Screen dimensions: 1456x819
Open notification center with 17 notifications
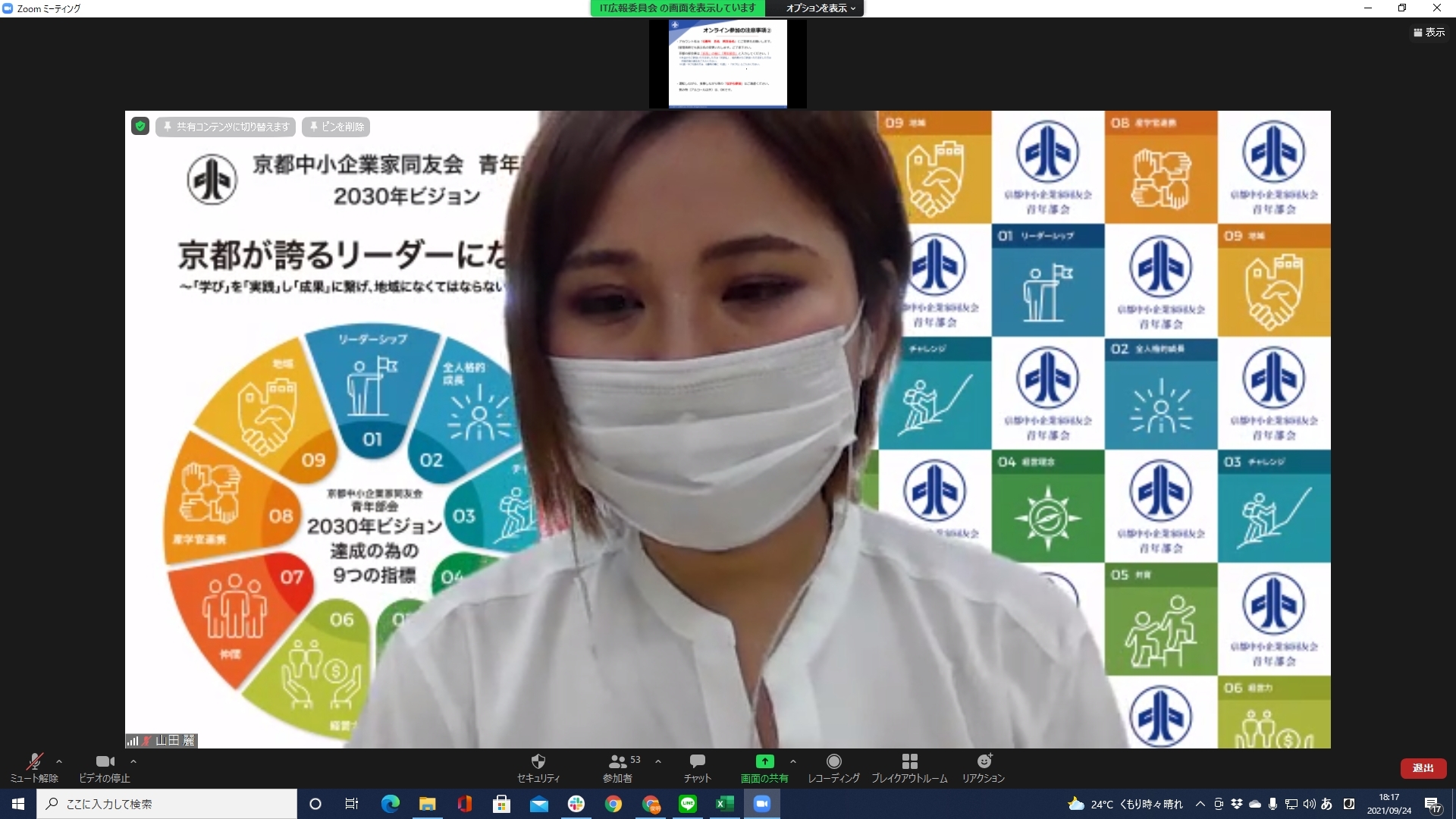1432,805
